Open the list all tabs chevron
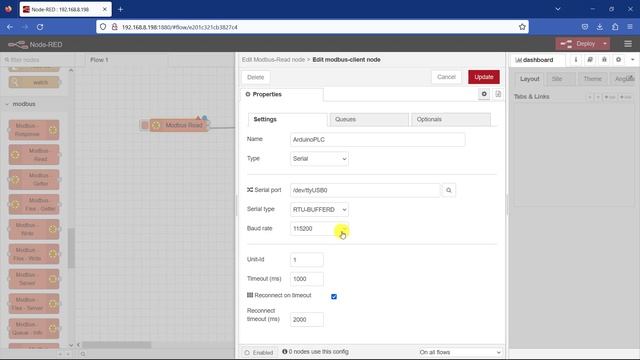This screenshot has height=360, width=640. click(558, 9)
